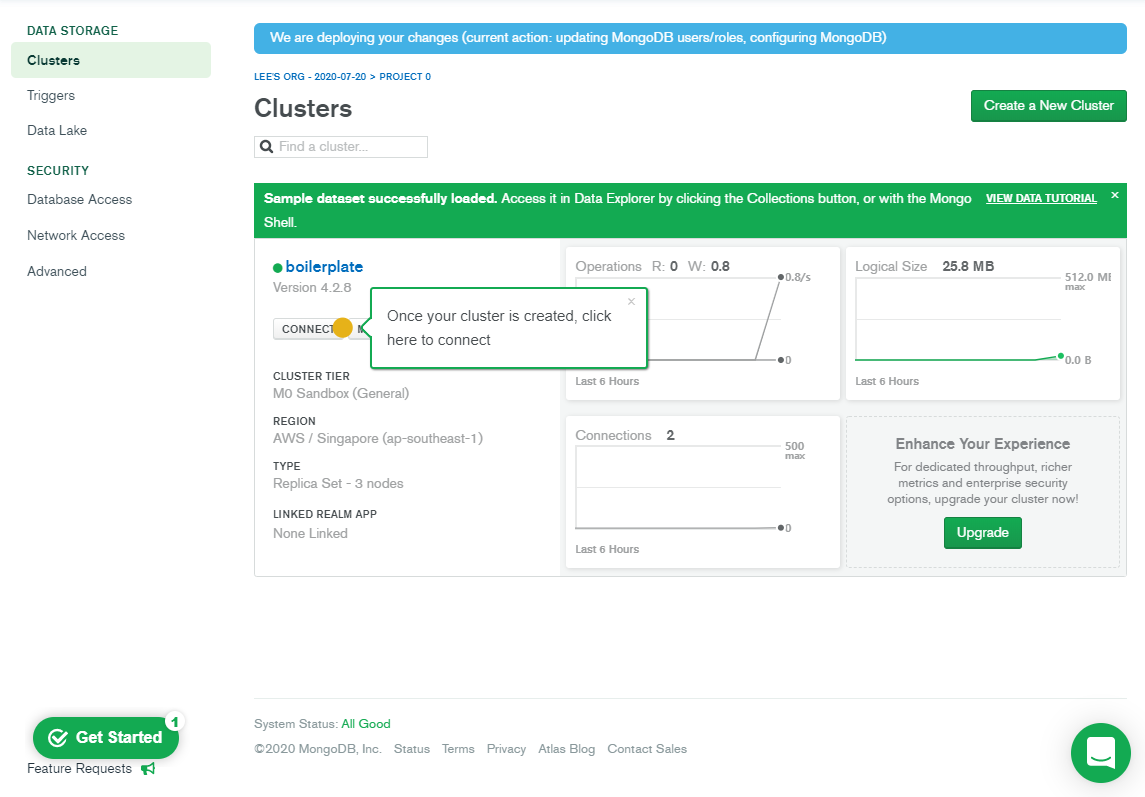The image size is (1145, 797).
Task: Click the Logical Size chart
Action: pyautogui.click(x=982, y=324)
